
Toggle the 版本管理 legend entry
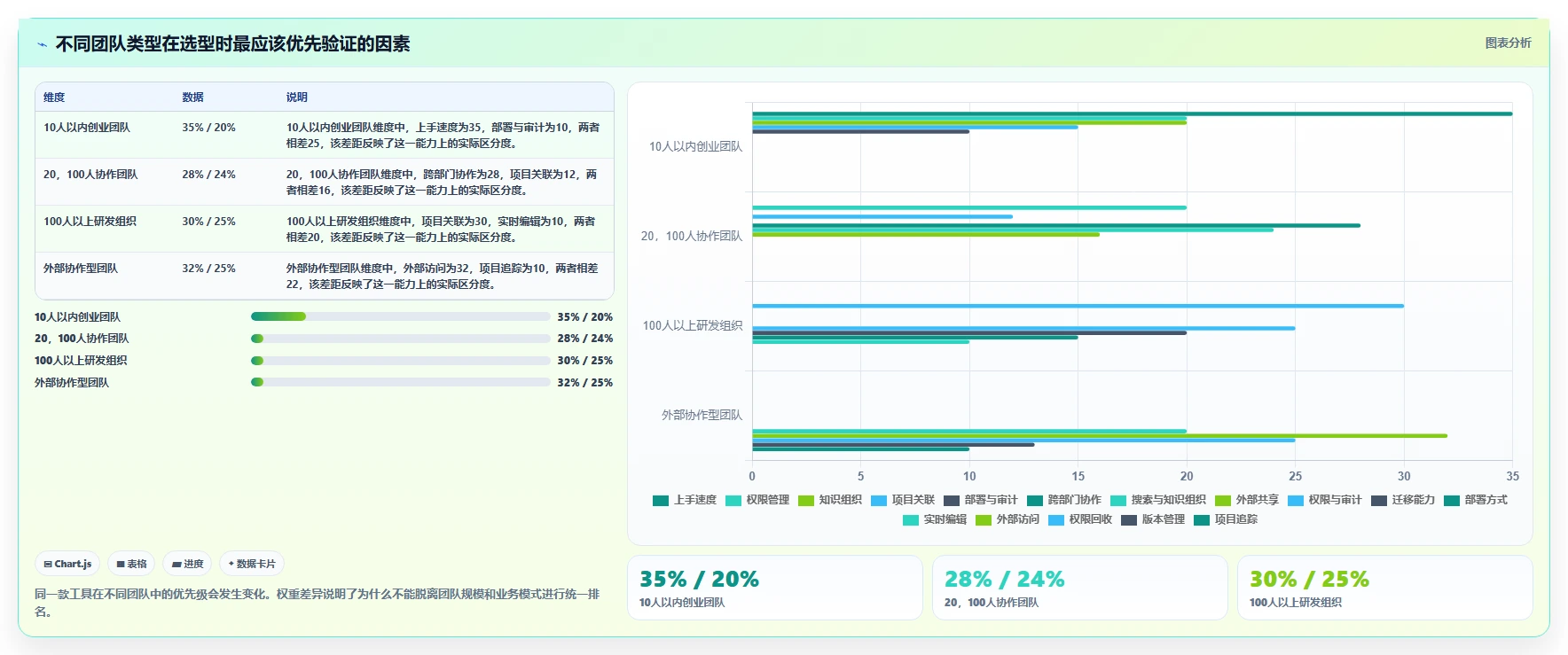click(x=1153, y=519)
